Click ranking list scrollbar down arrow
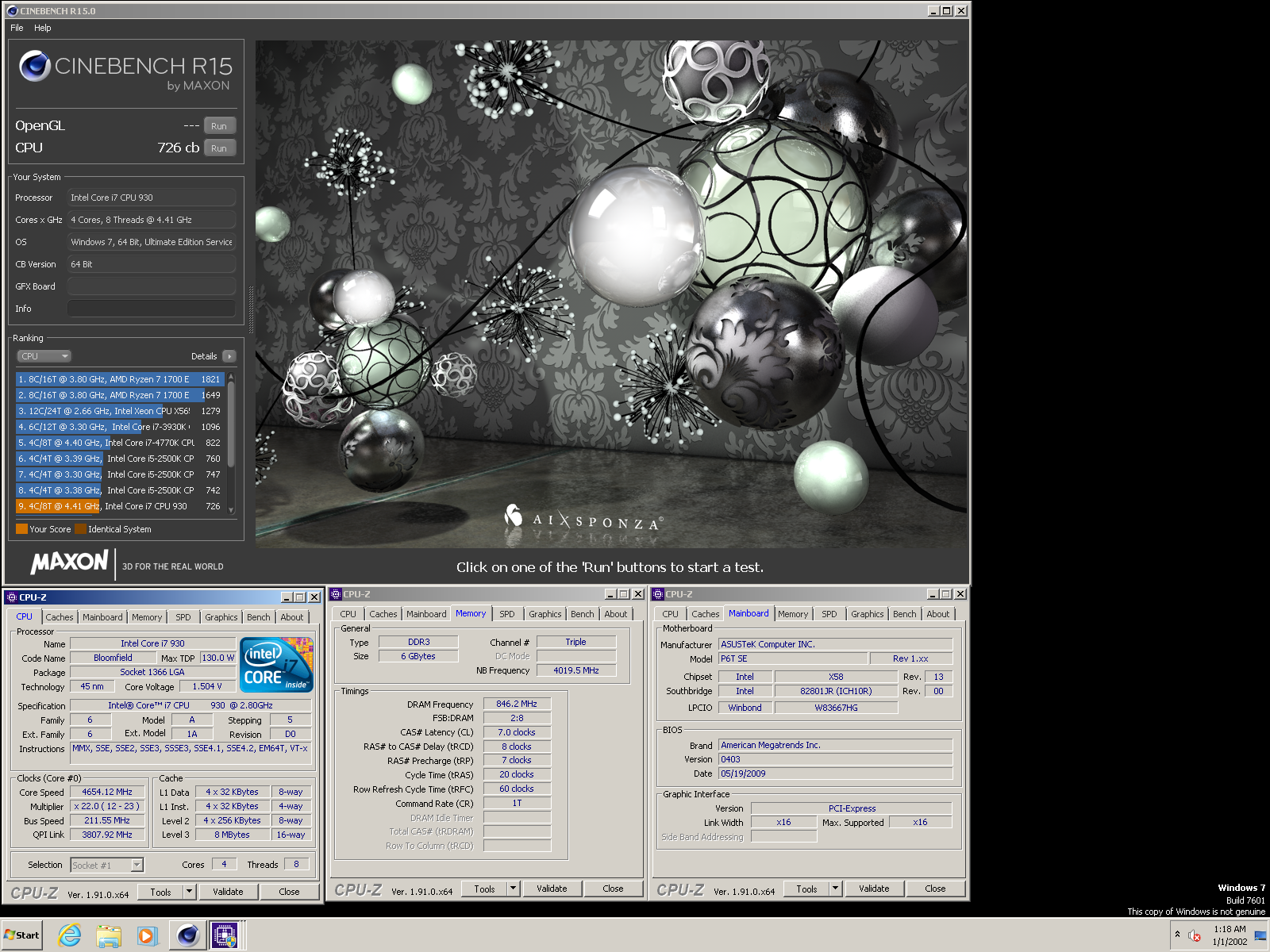Viewport: 1270px width, 952px height. point(231,510)
